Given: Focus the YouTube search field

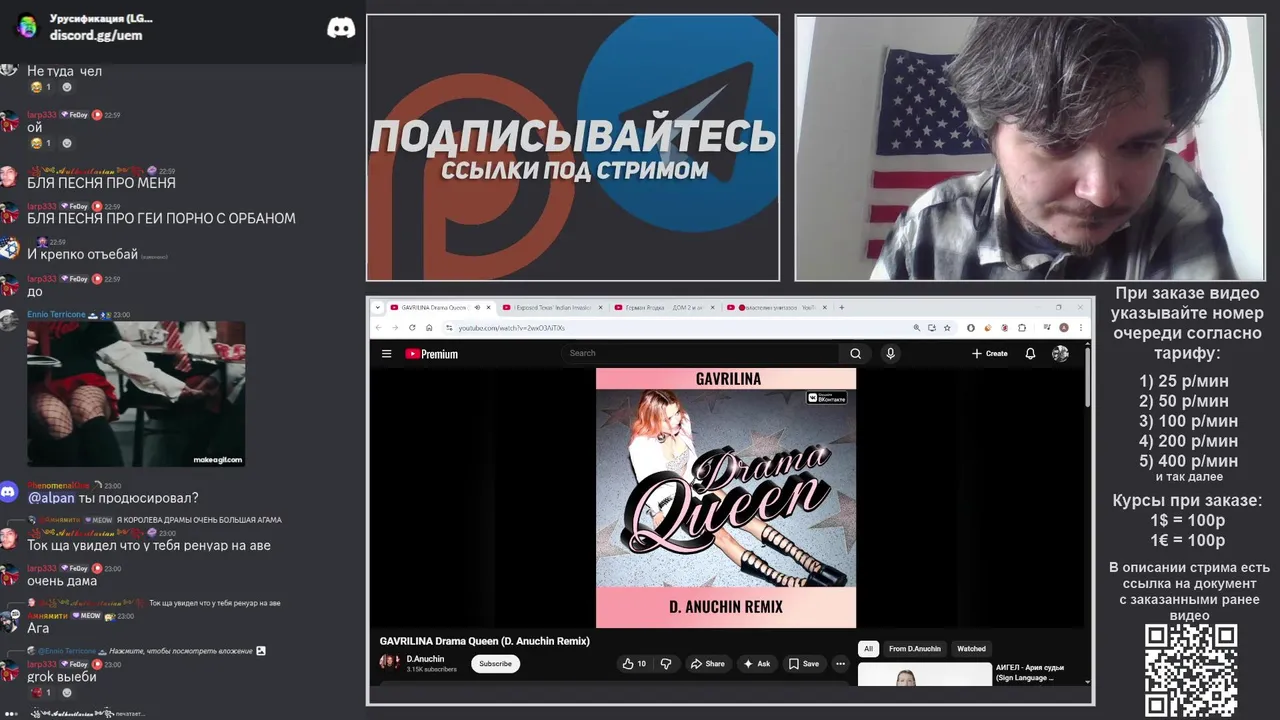Looking at the screenshot, I should pos(700,353).
